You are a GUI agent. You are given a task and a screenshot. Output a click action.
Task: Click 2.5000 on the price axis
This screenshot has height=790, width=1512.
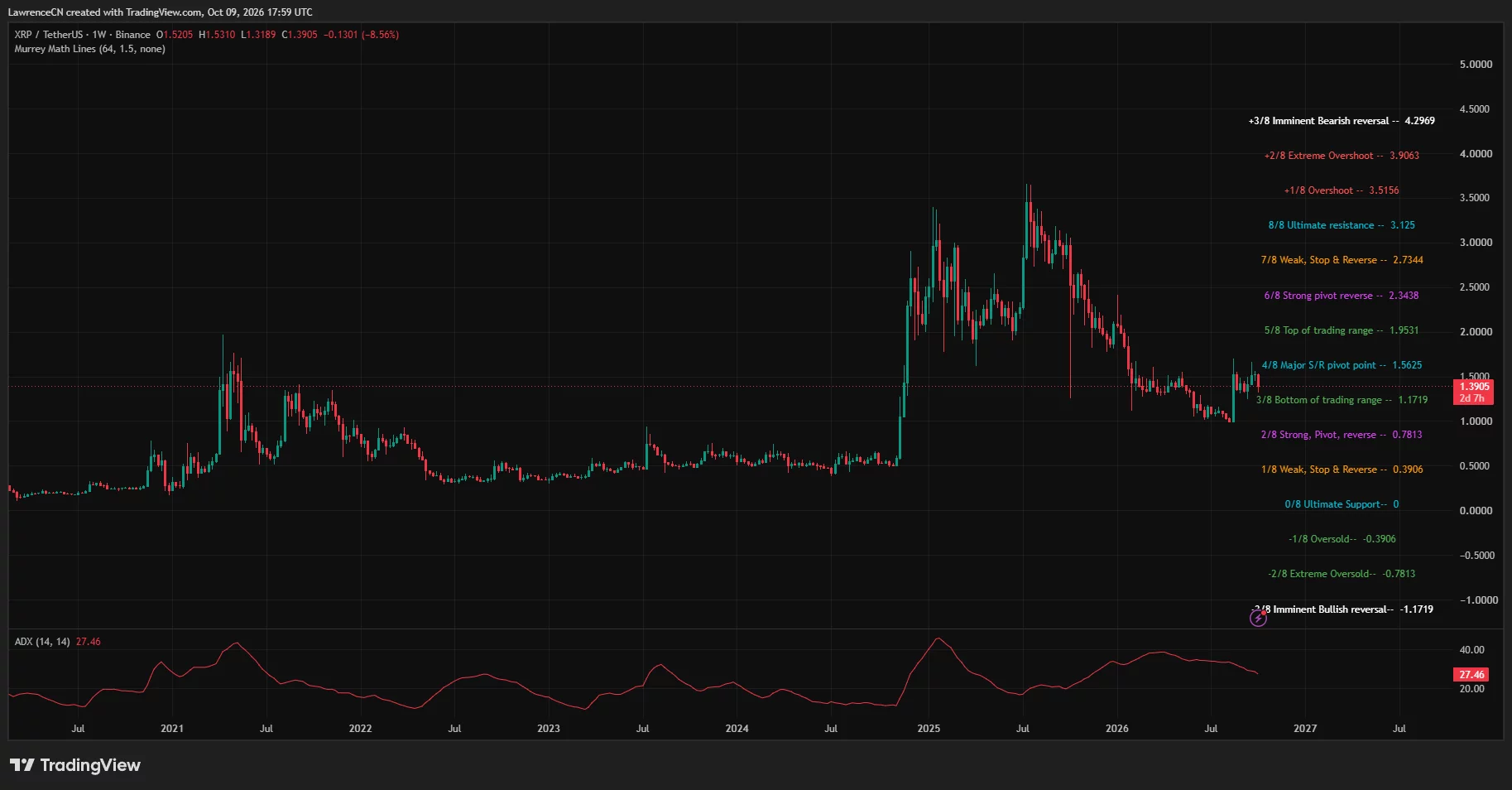click(1474, 287)
